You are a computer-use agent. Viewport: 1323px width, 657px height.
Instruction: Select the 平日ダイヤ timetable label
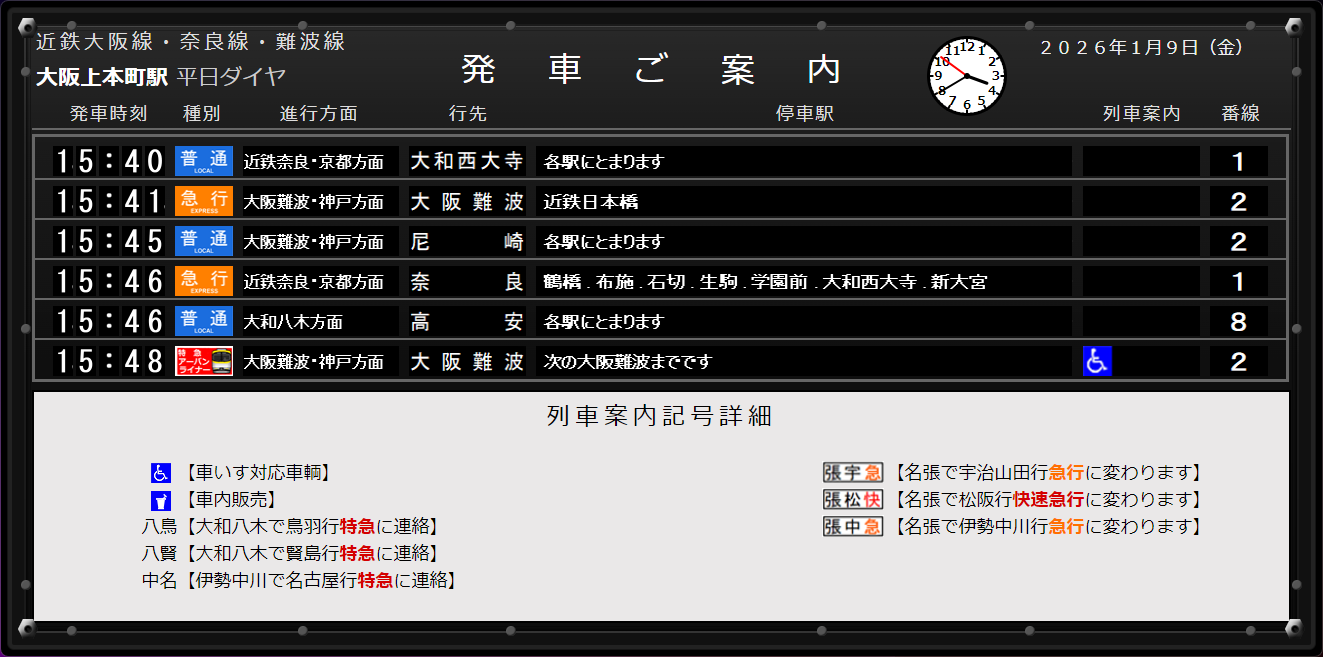click(x=232, y=77)
